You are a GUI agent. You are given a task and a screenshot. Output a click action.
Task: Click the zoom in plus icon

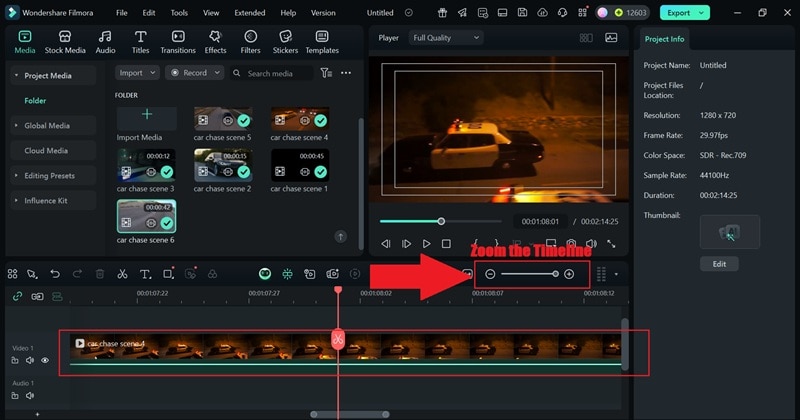(569, 274)
